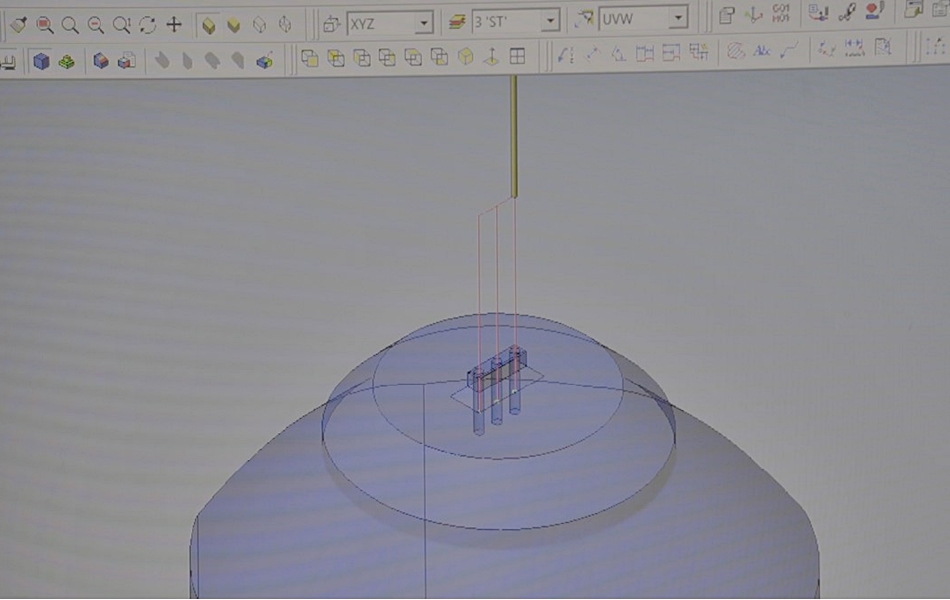
Task: Click the blue solid cube icon
Action: pos(41,61)
